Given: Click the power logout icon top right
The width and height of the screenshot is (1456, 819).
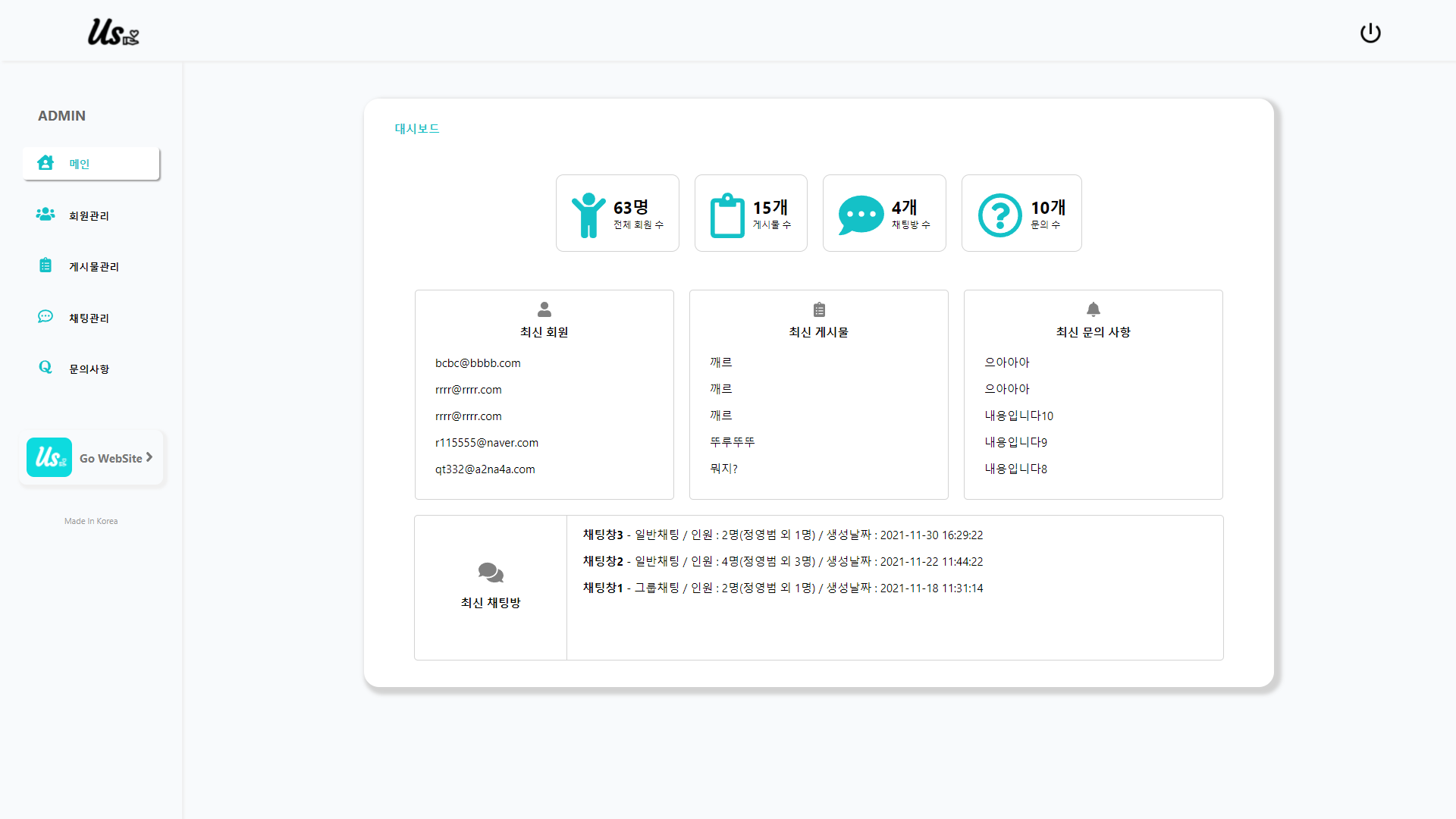Looking at the screenshot, I should pyautogui.click(x=1370, y=33).
